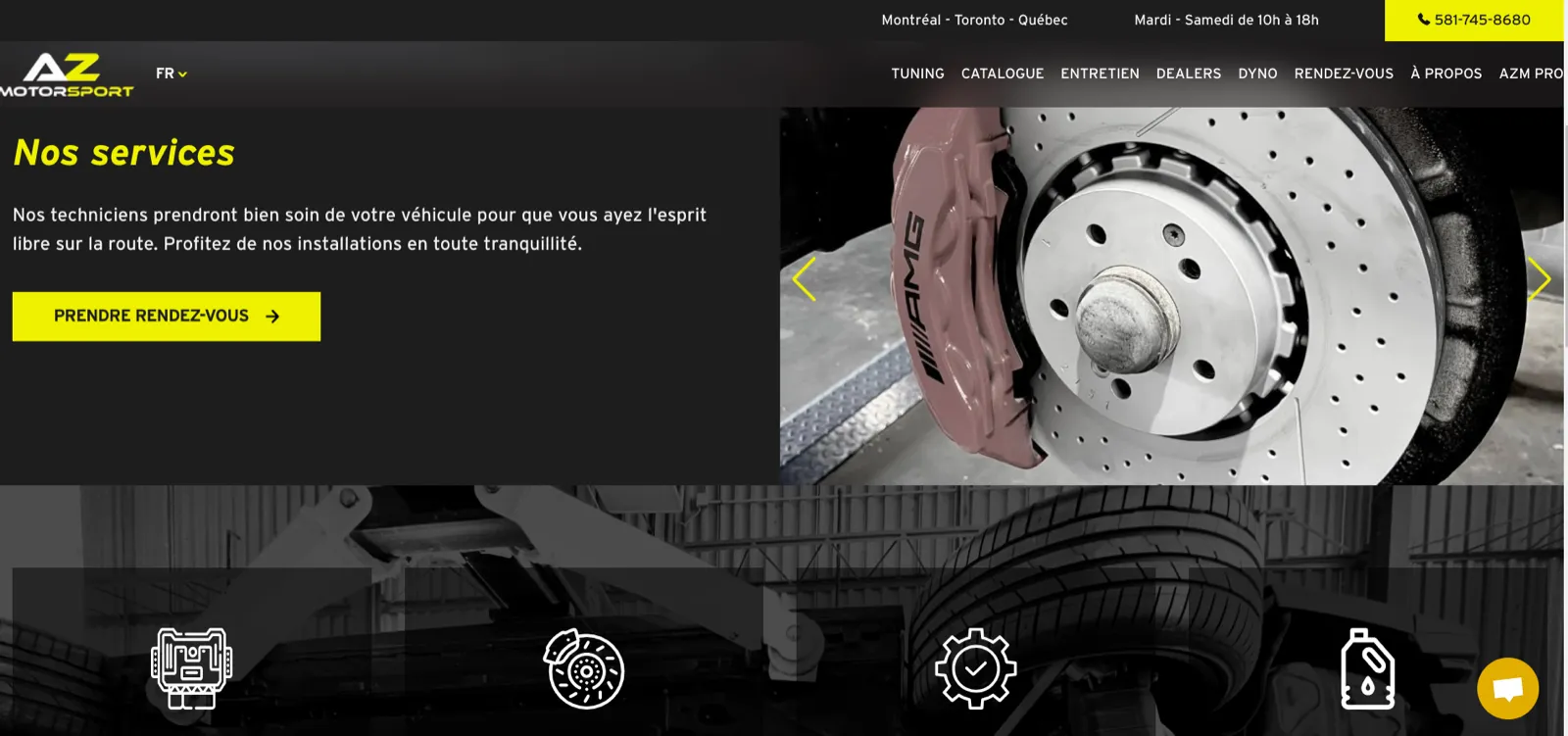Show the previous slide with left arrow

coord(804,279)
